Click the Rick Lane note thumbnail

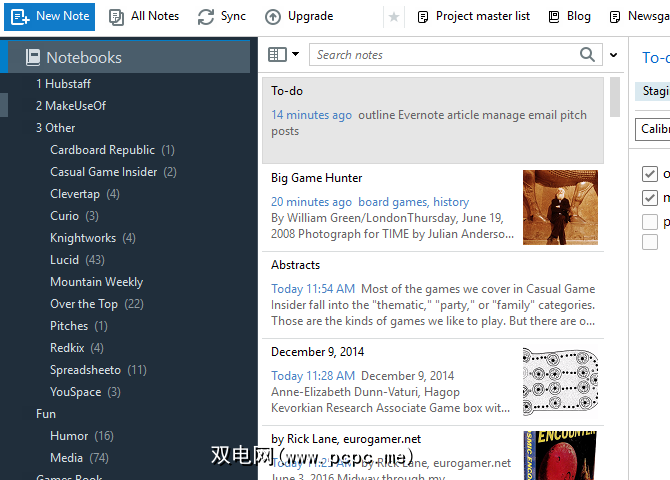pyautogui.click(x=560, y=455)
